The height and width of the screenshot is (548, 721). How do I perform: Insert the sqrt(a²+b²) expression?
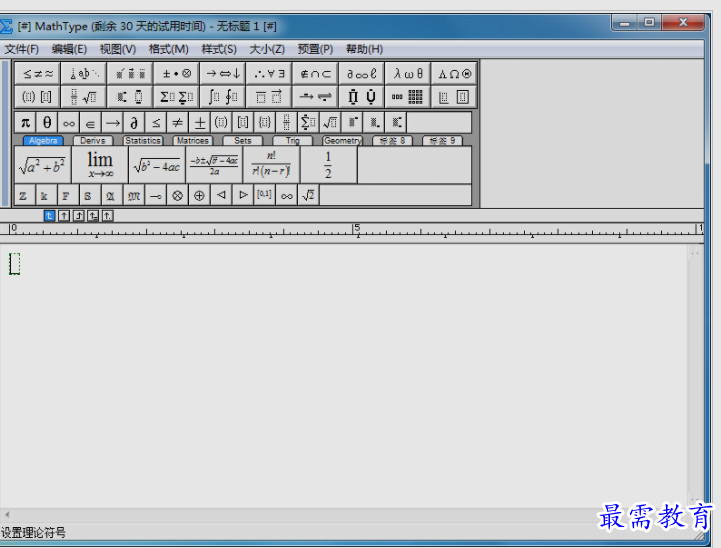tap(43, 165)
